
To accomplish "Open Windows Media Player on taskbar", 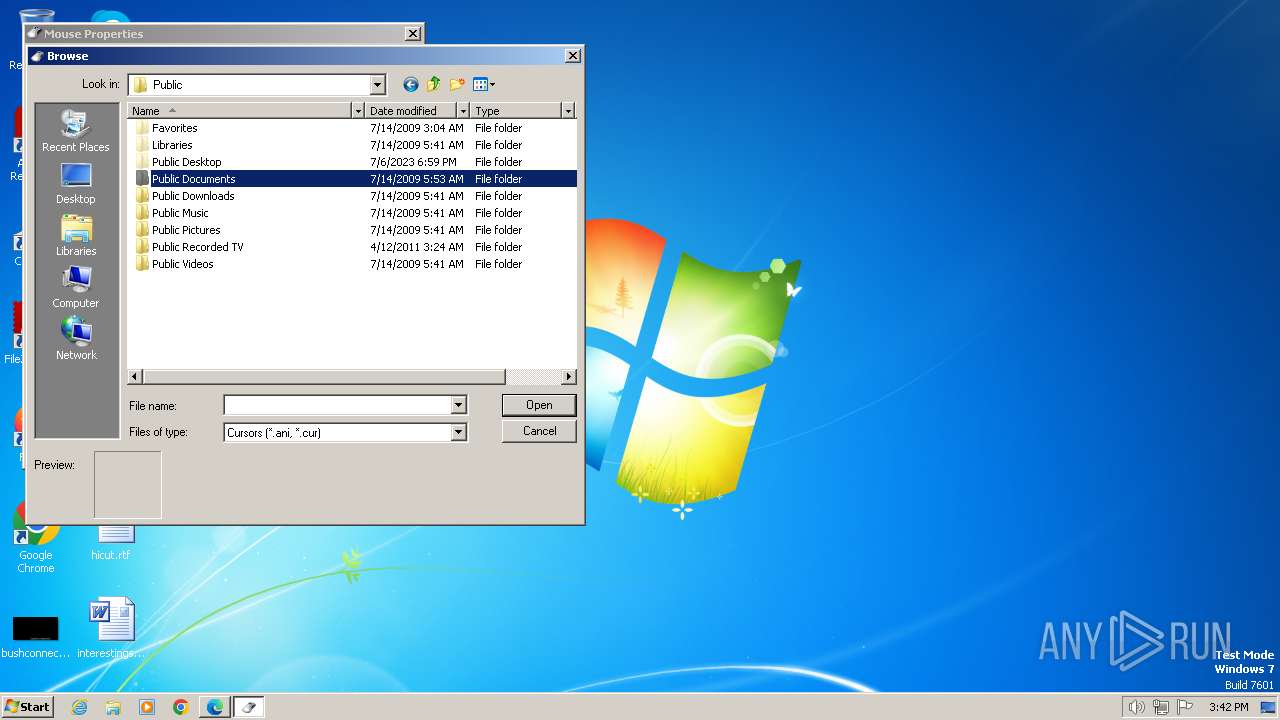I will click(x=147, y=707).
